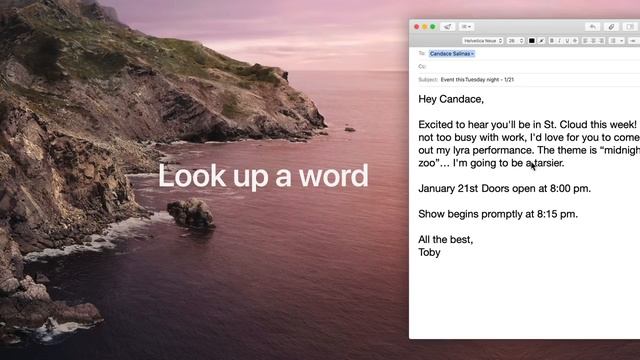Screen dimensions: 640x360
Task: Click the 'January 21st Doors open' line
Action: point(504,189)
